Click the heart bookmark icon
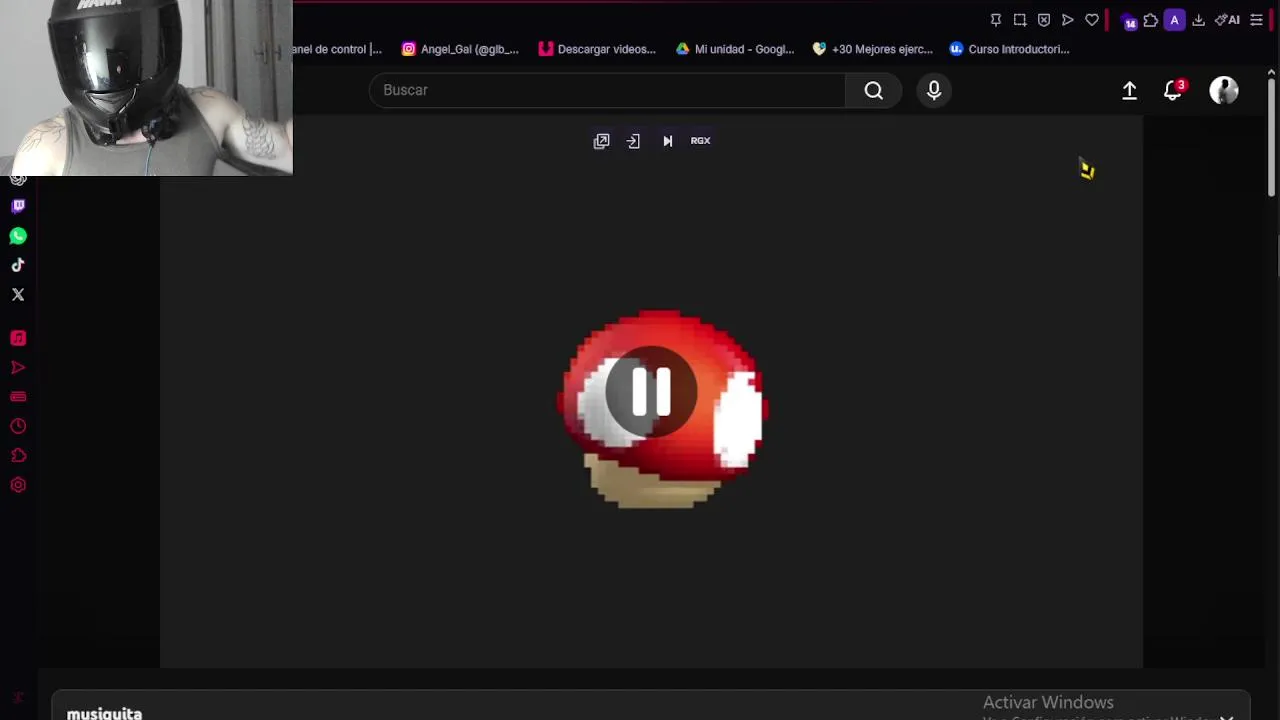Viewport: 1280px width, 720px height. tap(1092, 20)
